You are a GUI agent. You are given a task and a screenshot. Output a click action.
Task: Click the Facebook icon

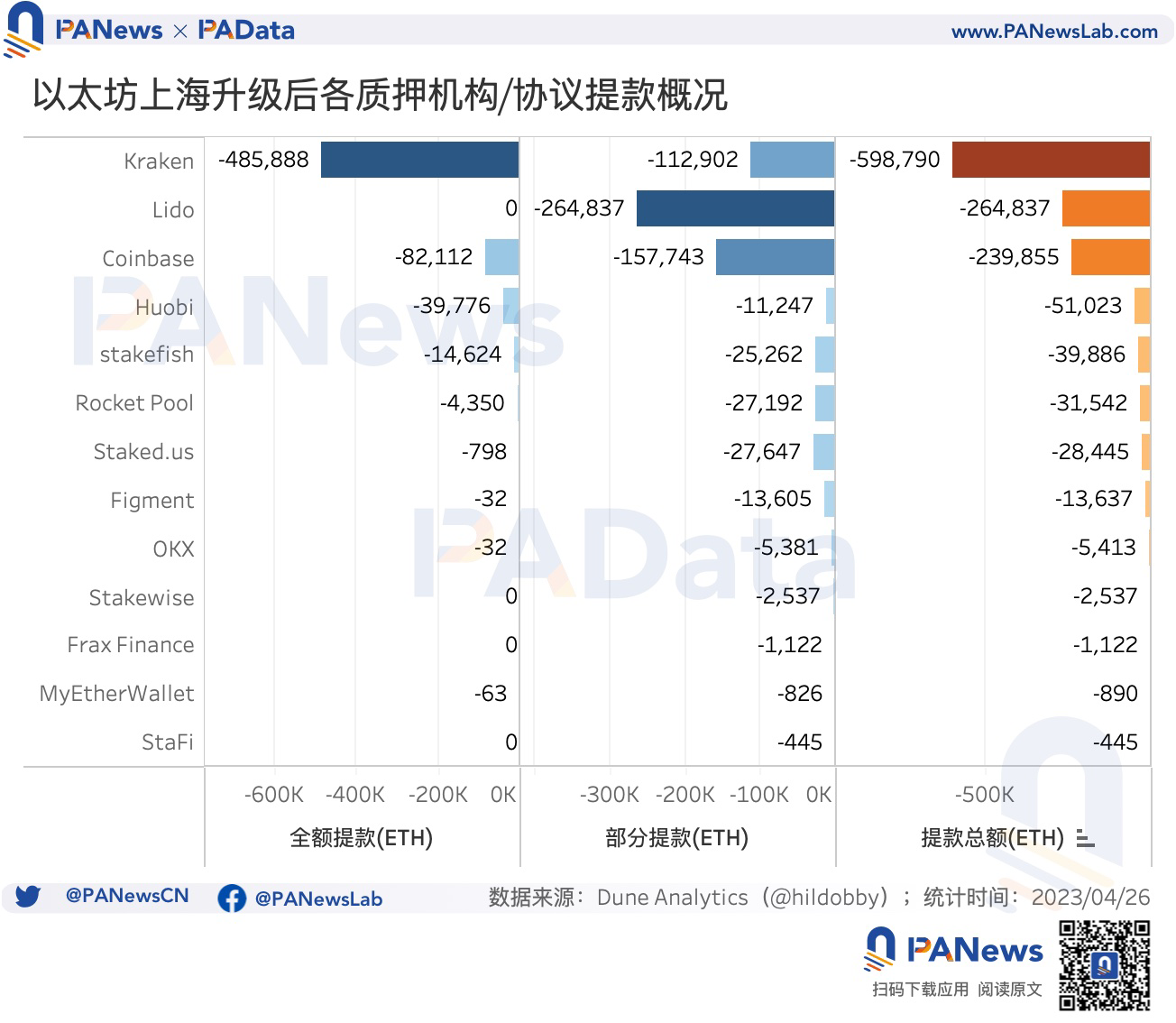point(232,898)
